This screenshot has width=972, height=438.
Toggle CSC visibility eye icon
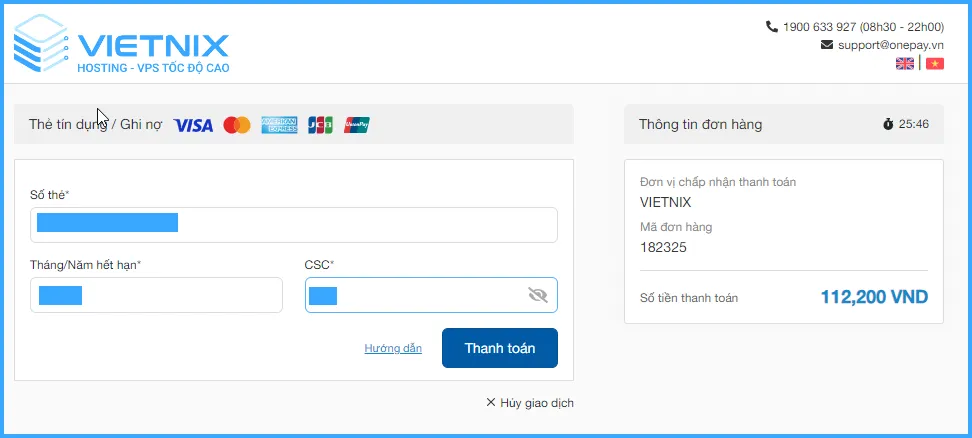(538, 295)
